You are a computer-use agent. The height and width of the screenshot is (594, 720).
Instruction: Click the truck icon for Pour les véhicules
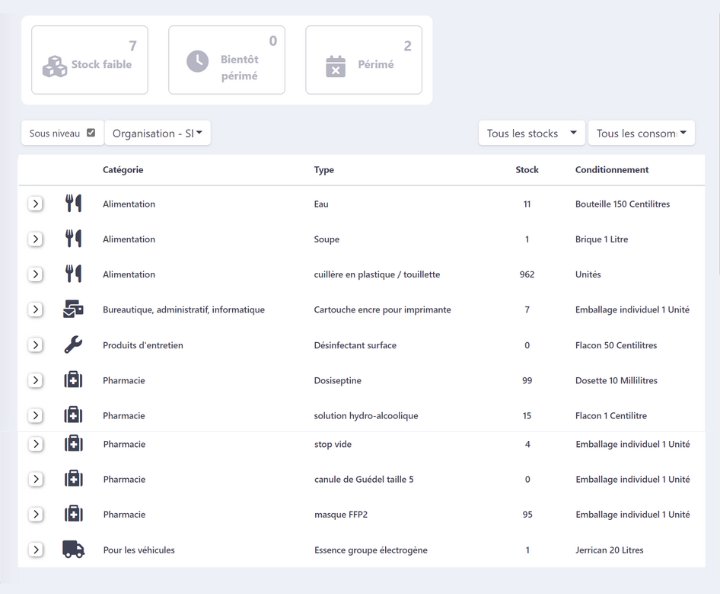pyautogui.click(x=73, y=549)
